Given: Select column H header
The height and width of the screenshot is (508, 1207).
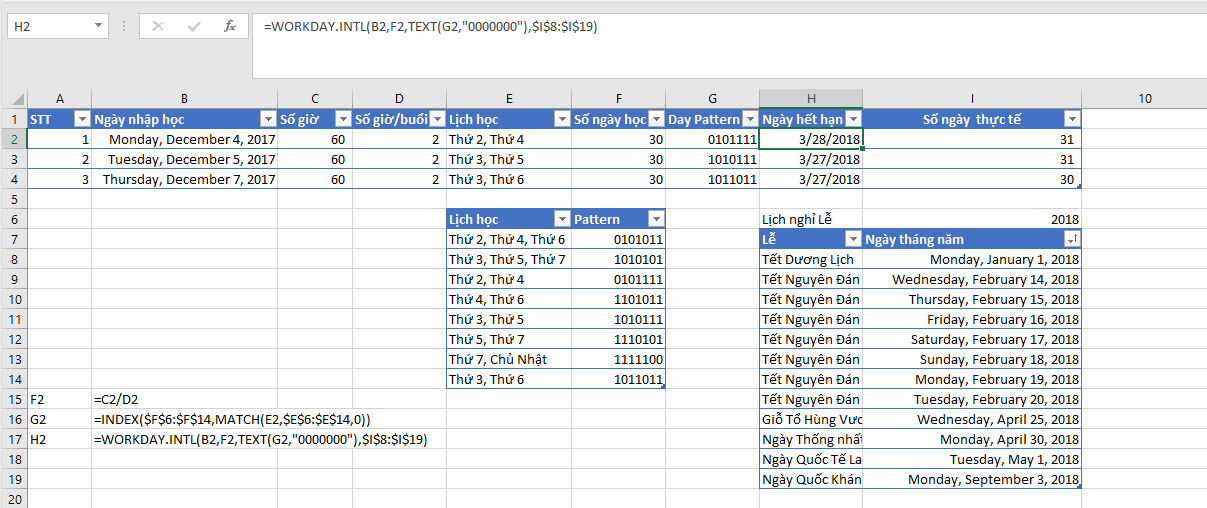Looking at the screenshot, I should [810, 98].
